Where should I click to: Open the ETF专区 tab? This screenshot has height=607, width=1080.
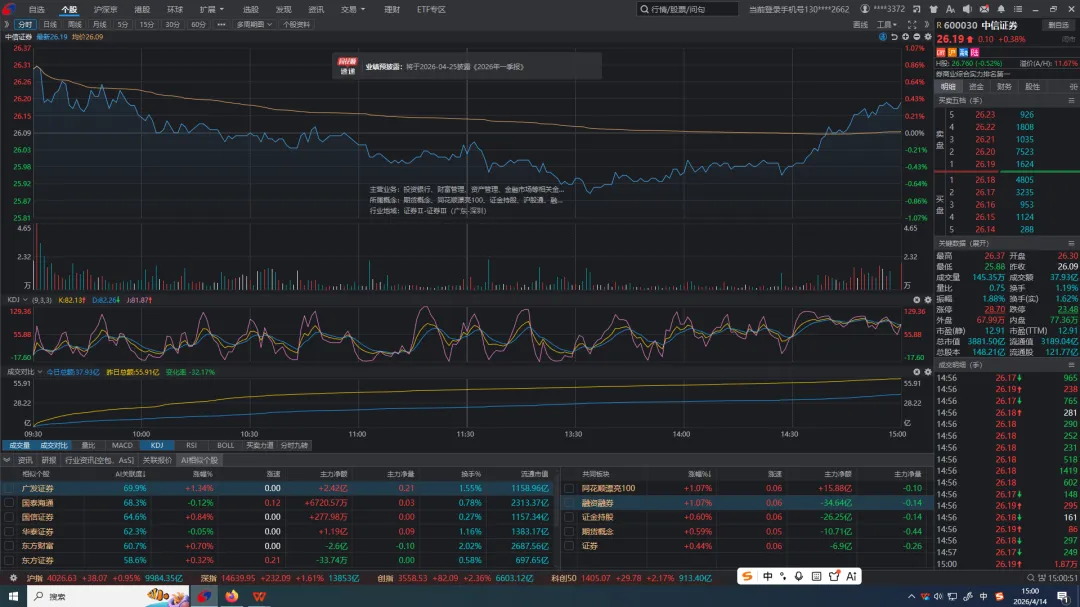[x=431, y=10]
